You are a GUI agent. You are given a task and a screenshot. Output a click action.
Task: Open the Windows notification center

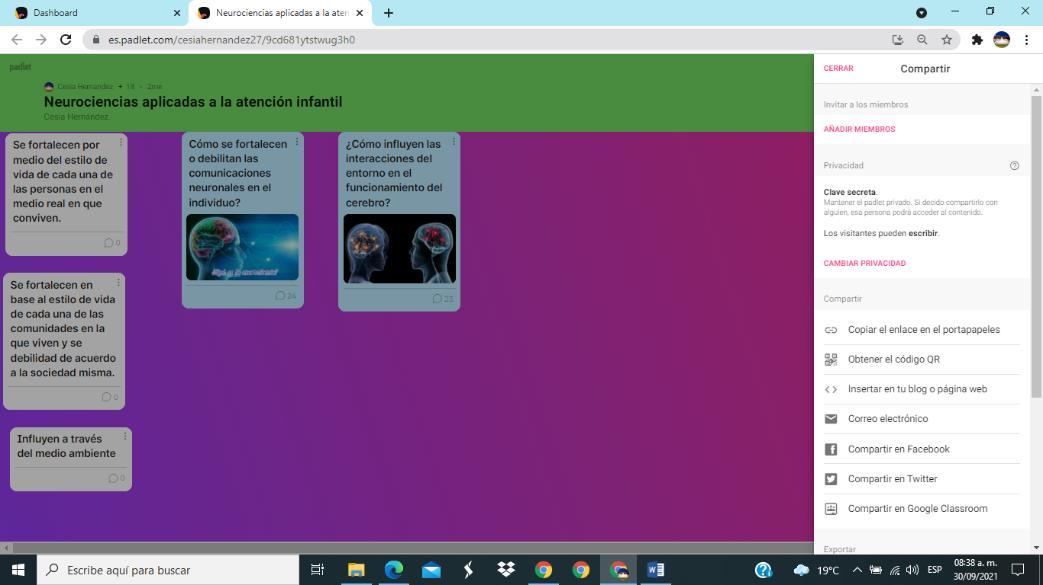[1018, 570]
